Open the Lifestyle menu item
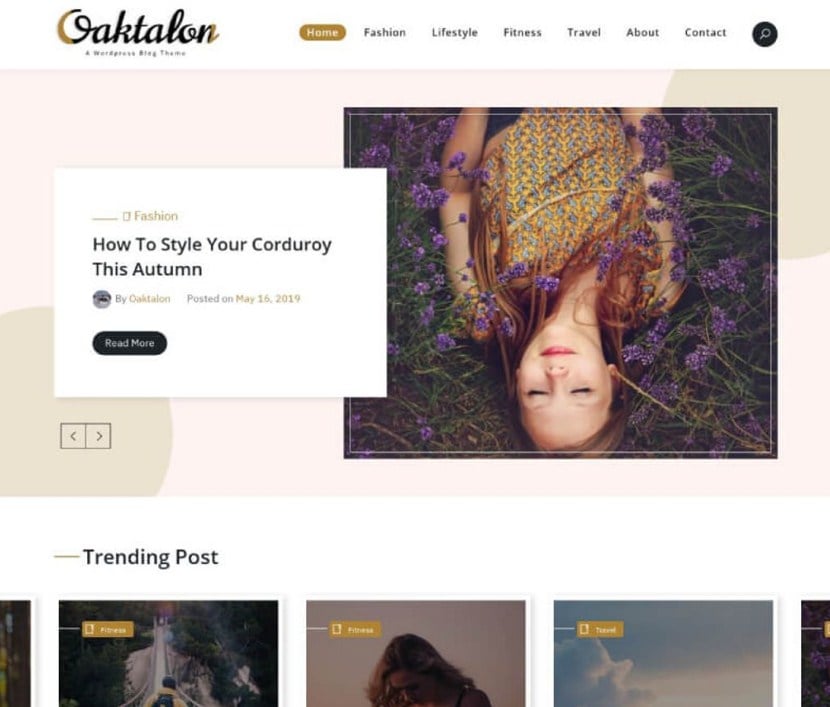 pyautogui.click(x=455, y=32)
